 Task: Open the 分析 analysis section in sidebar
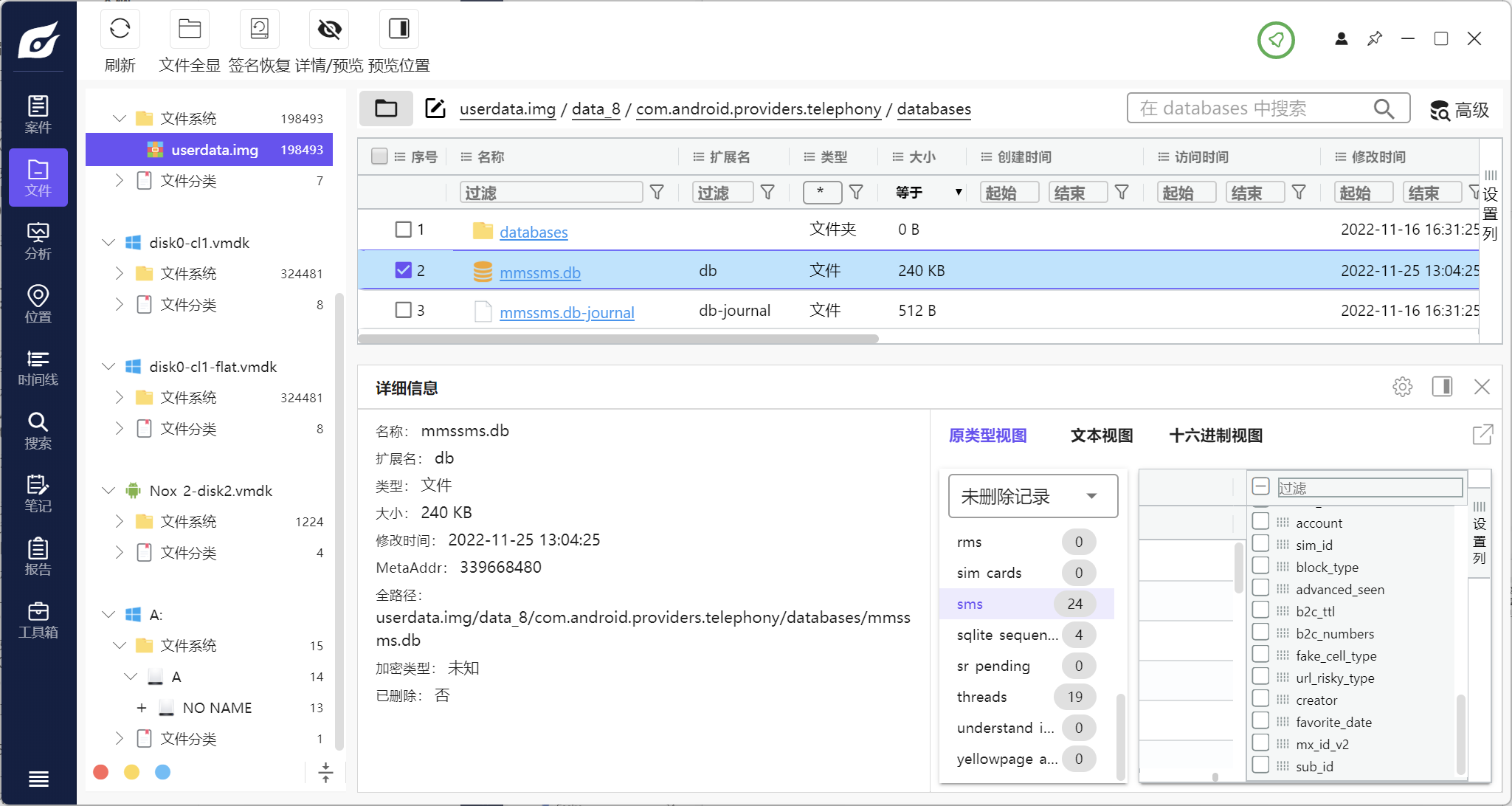click(x=38, y=241)
